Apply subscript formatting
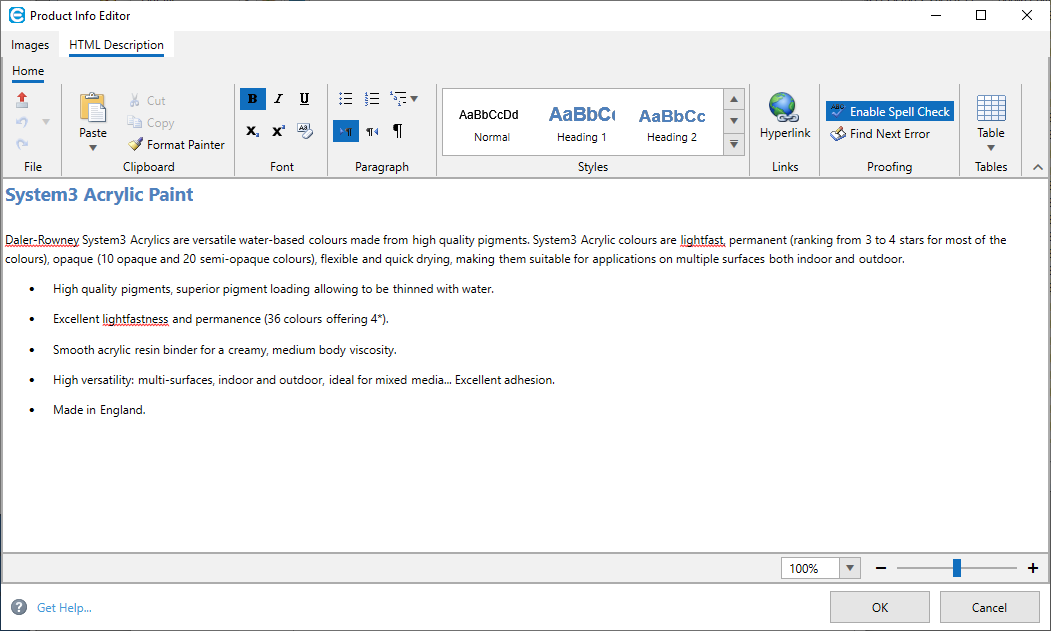This screenshot has width=1051, height=631. [x=253, y=131]
